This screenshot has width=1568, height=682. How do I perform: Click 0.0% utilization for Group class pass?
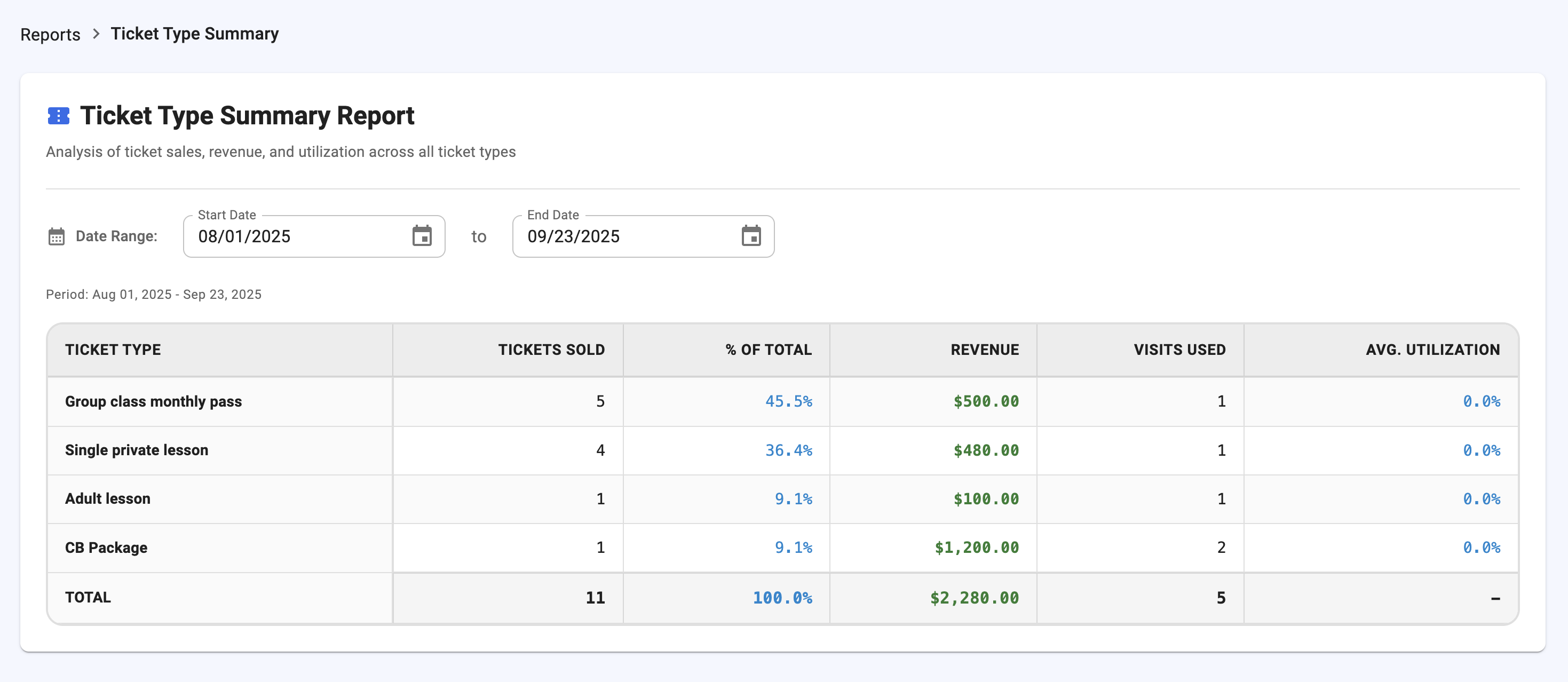(x=1482, y=401)
